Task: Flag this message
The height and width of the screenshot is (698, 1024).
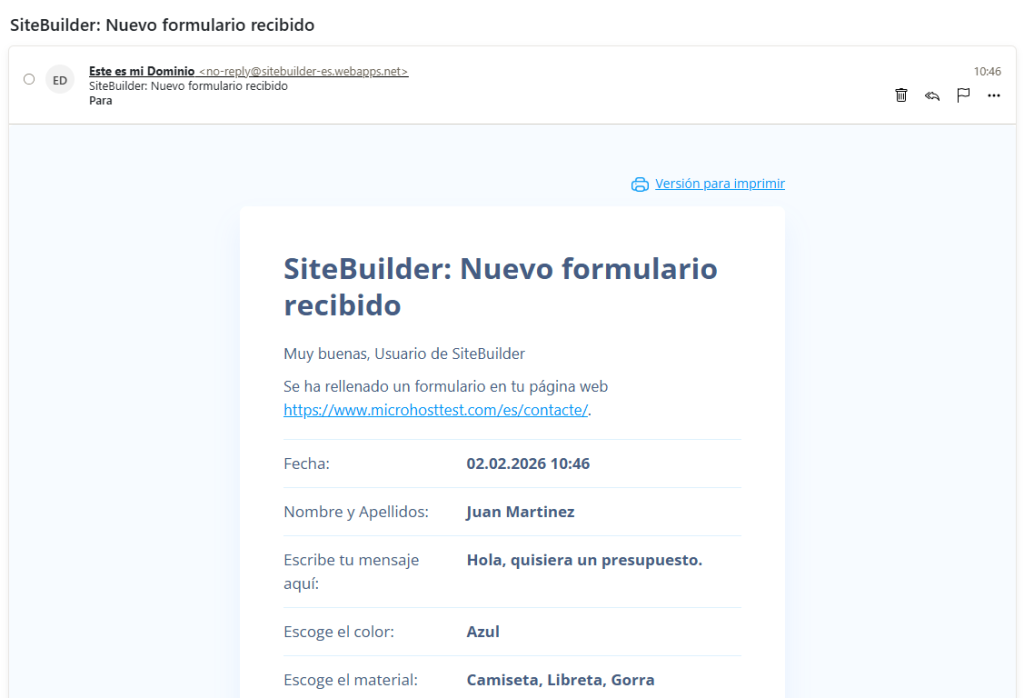Action: click(963, 95)
